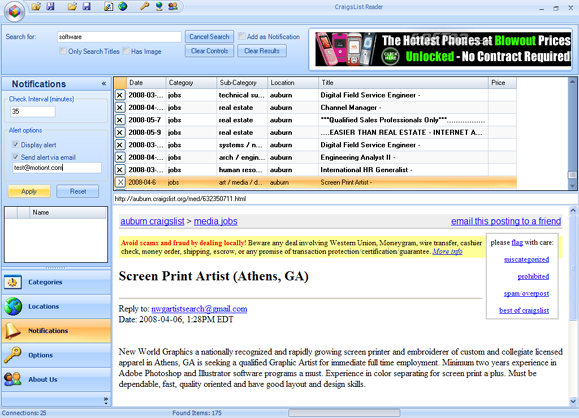Viewport: 579px width, 418px height.
Task: Sort results by the Date column header
Action: [146, 83]
